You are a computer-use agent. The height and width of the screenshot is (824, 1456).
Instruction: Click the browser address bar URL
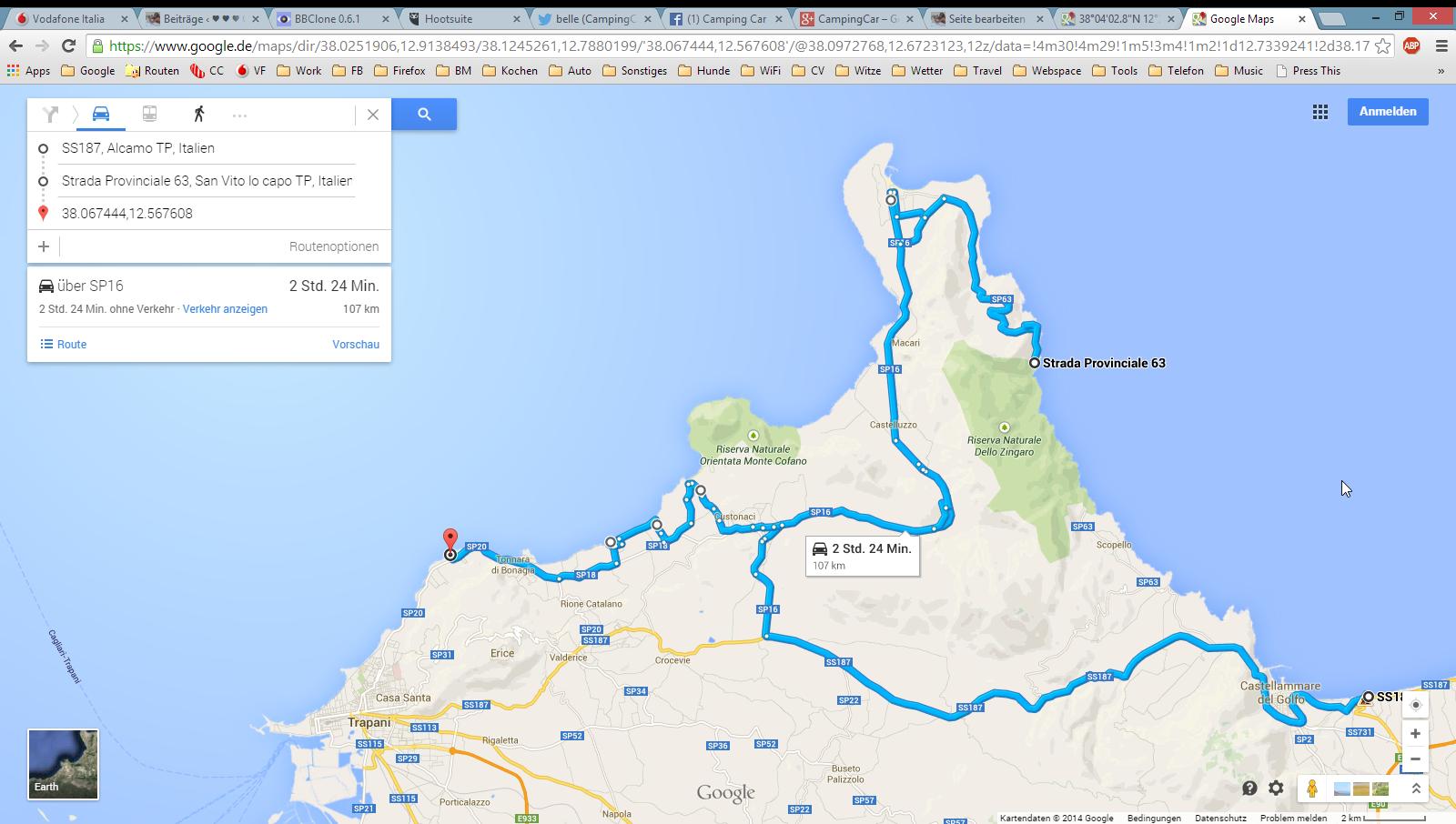pos(739,45)
